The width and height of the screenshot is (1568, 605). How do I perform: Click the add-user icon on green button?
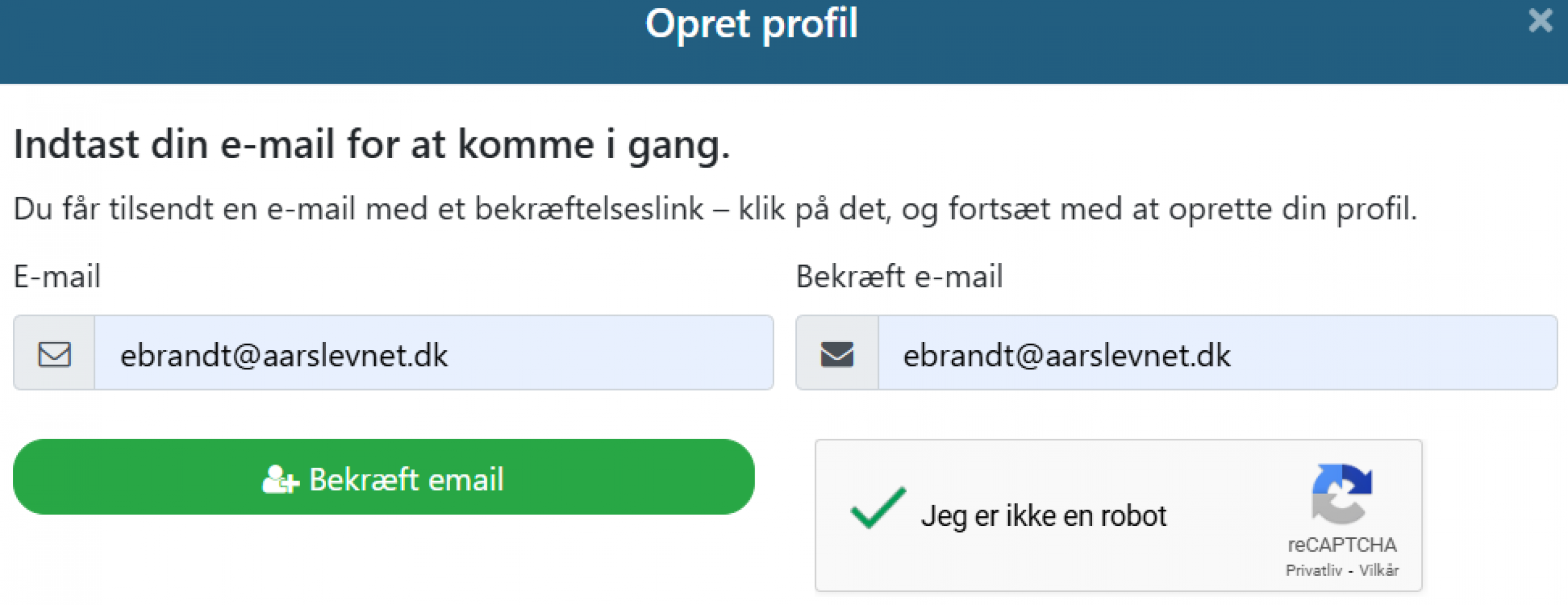[280, 479]
